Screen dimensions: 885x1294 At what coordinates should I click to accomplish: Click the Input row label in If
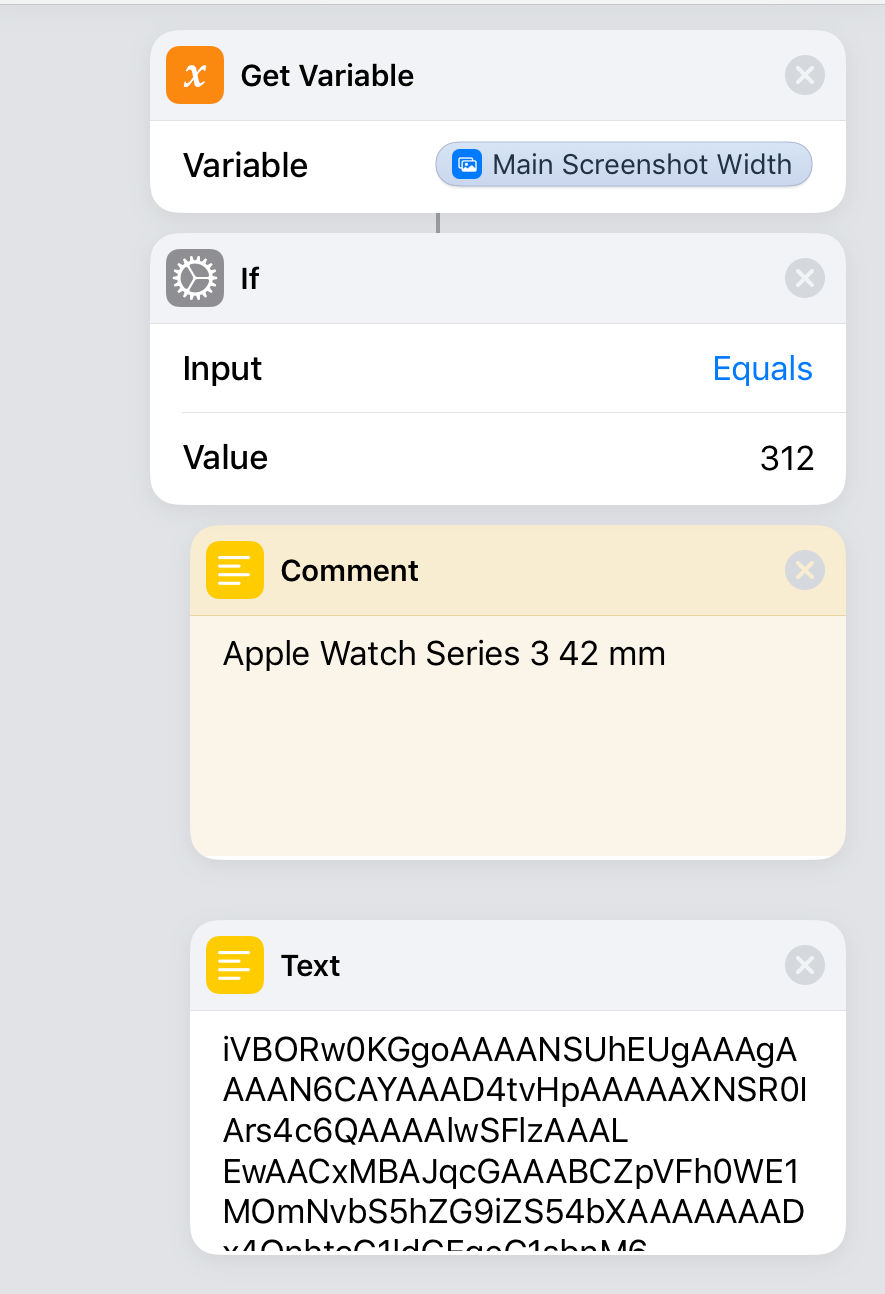click(x=222, y=369)
